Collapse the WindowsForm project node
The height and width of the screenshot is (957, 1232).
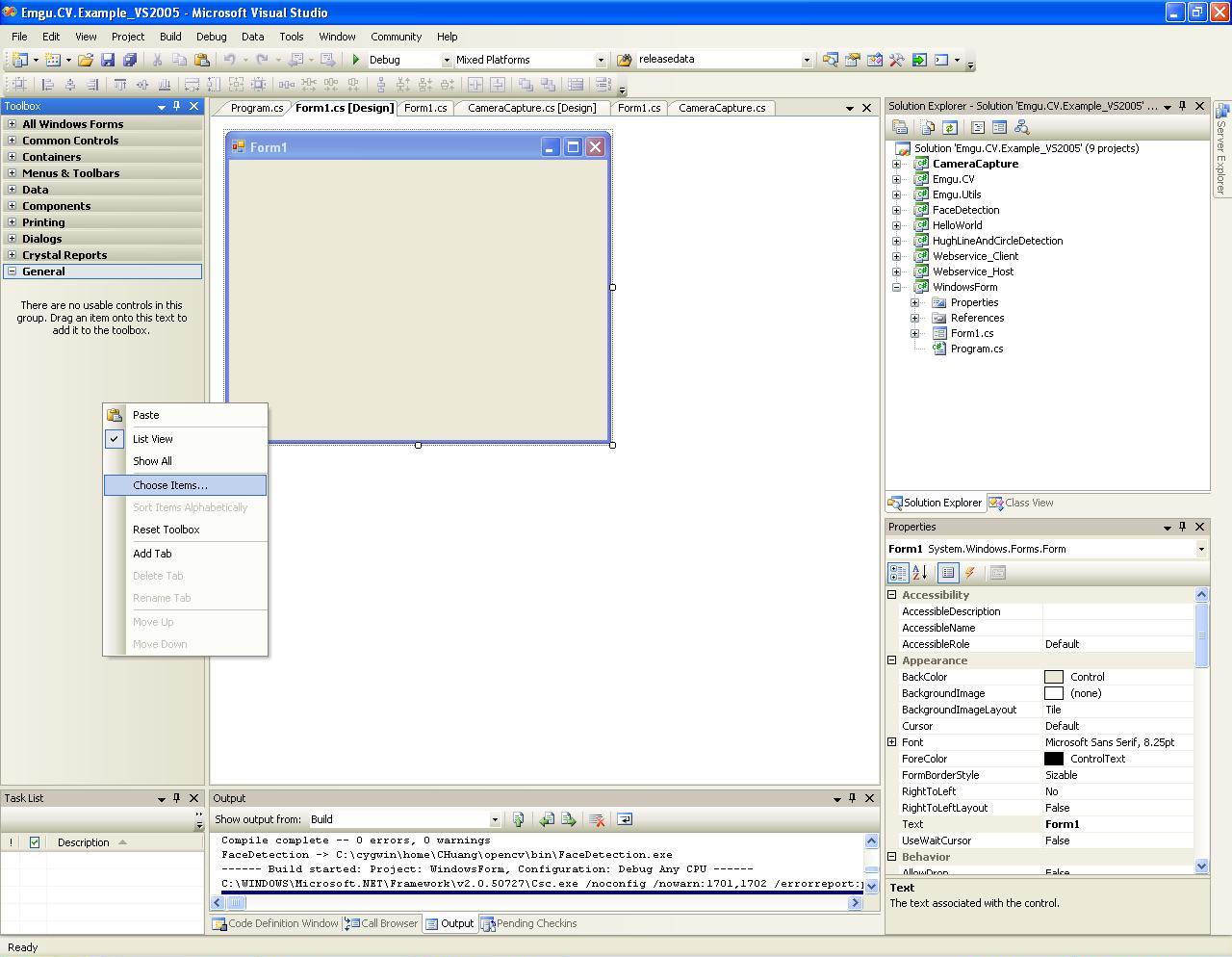coord(896,287)
